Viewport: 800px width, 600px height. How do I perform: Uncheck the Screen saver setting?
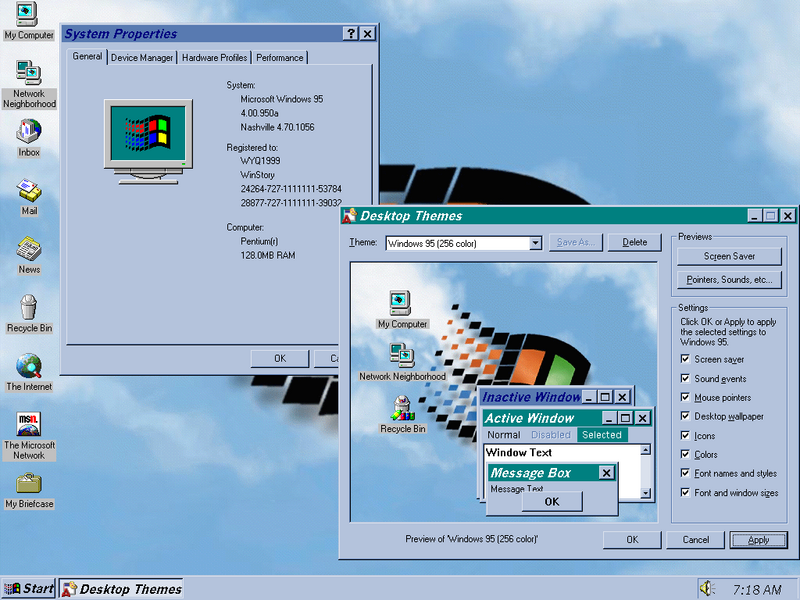(x=687, y=359)
